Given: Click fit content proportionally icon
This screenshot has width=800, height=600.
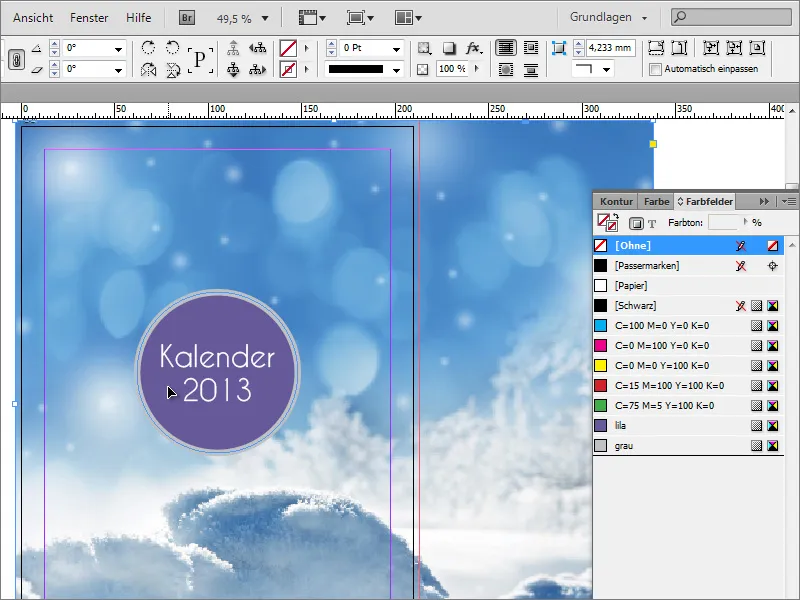Looking at the screenshot, I should point(679,48).
